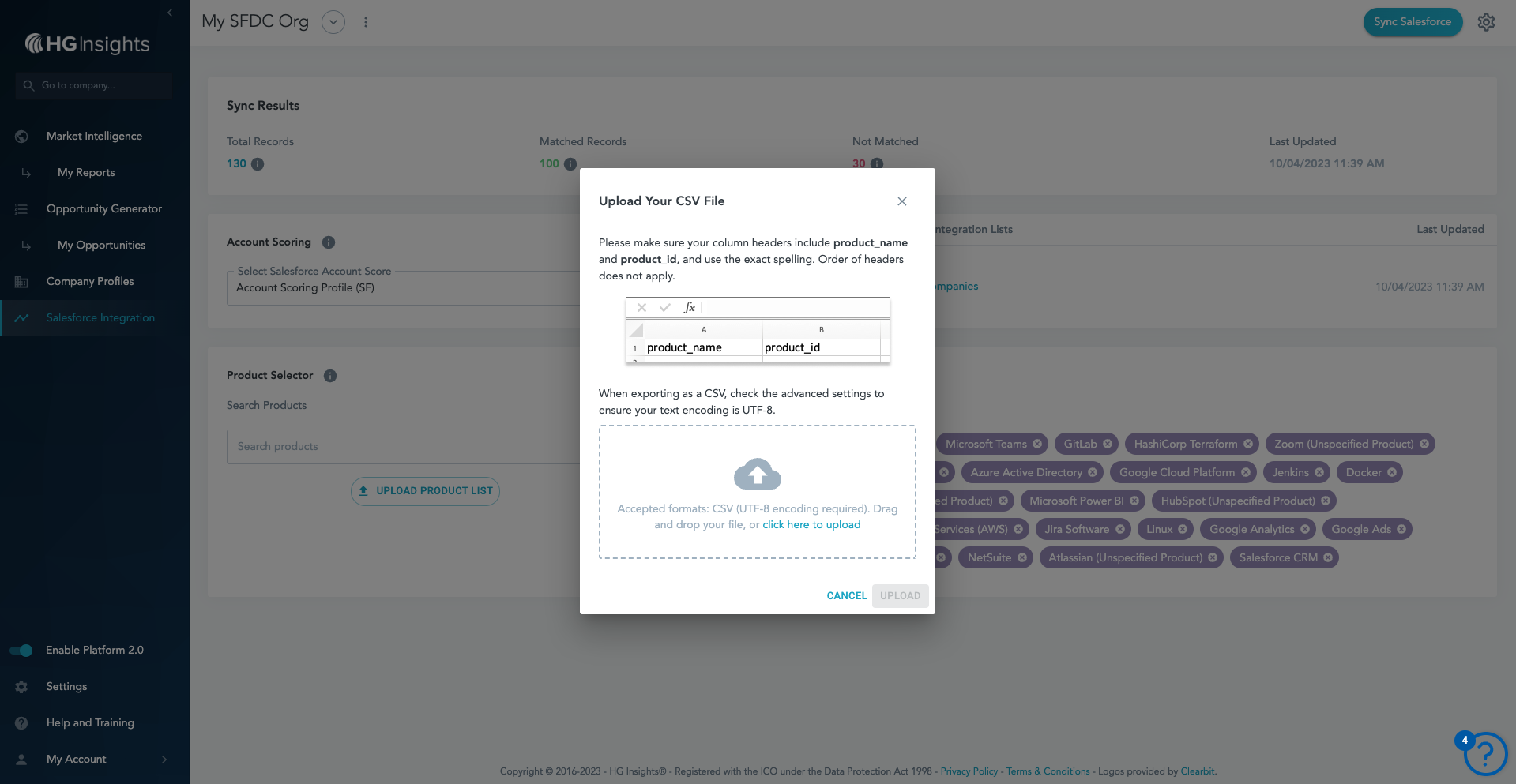Remove the Docker product chip

(x=1392, y=472)
